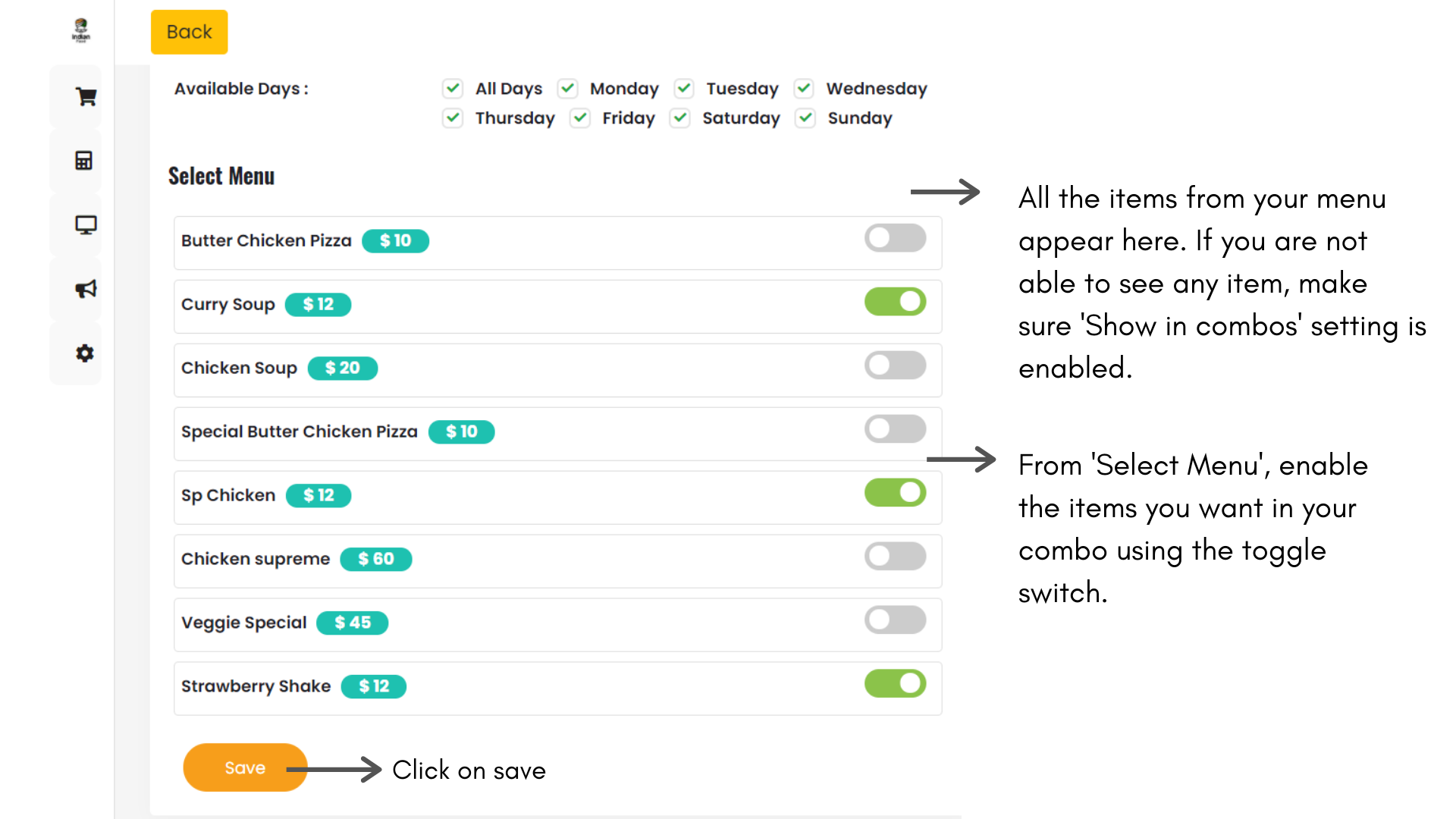Deselect the Sunday checkbox
This screenshot has width=1456, height=819.
(x=805, y=118)
